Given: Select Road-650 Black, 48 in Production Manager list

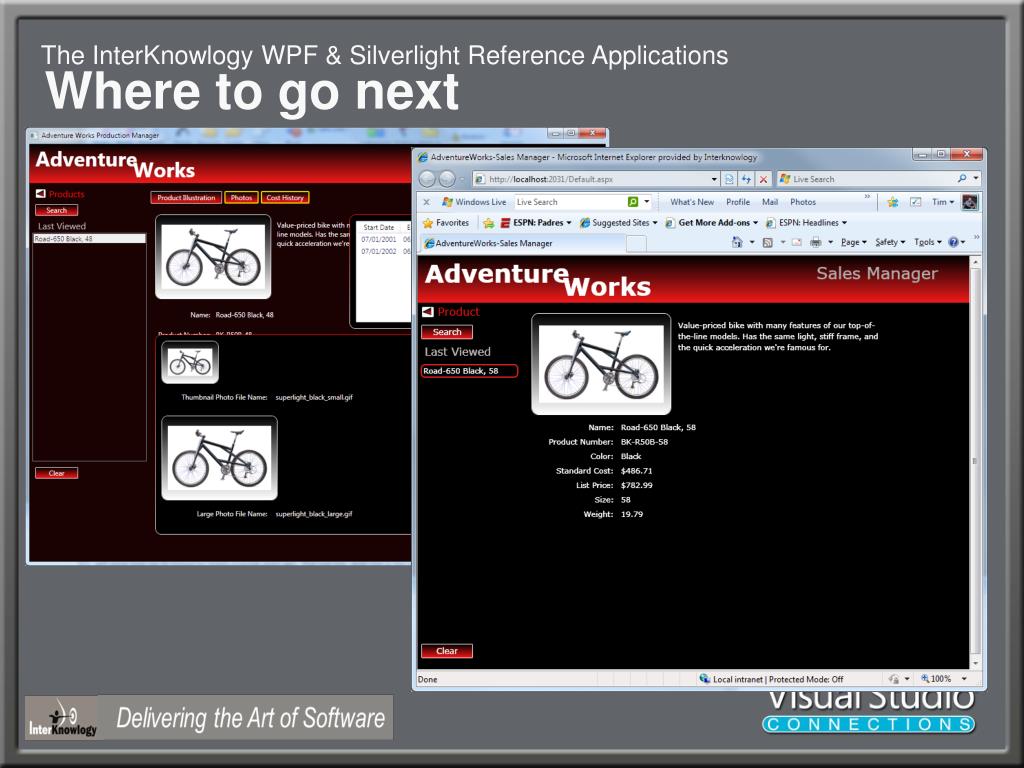Looking at the screenshot, I should [x=89, y=238].
